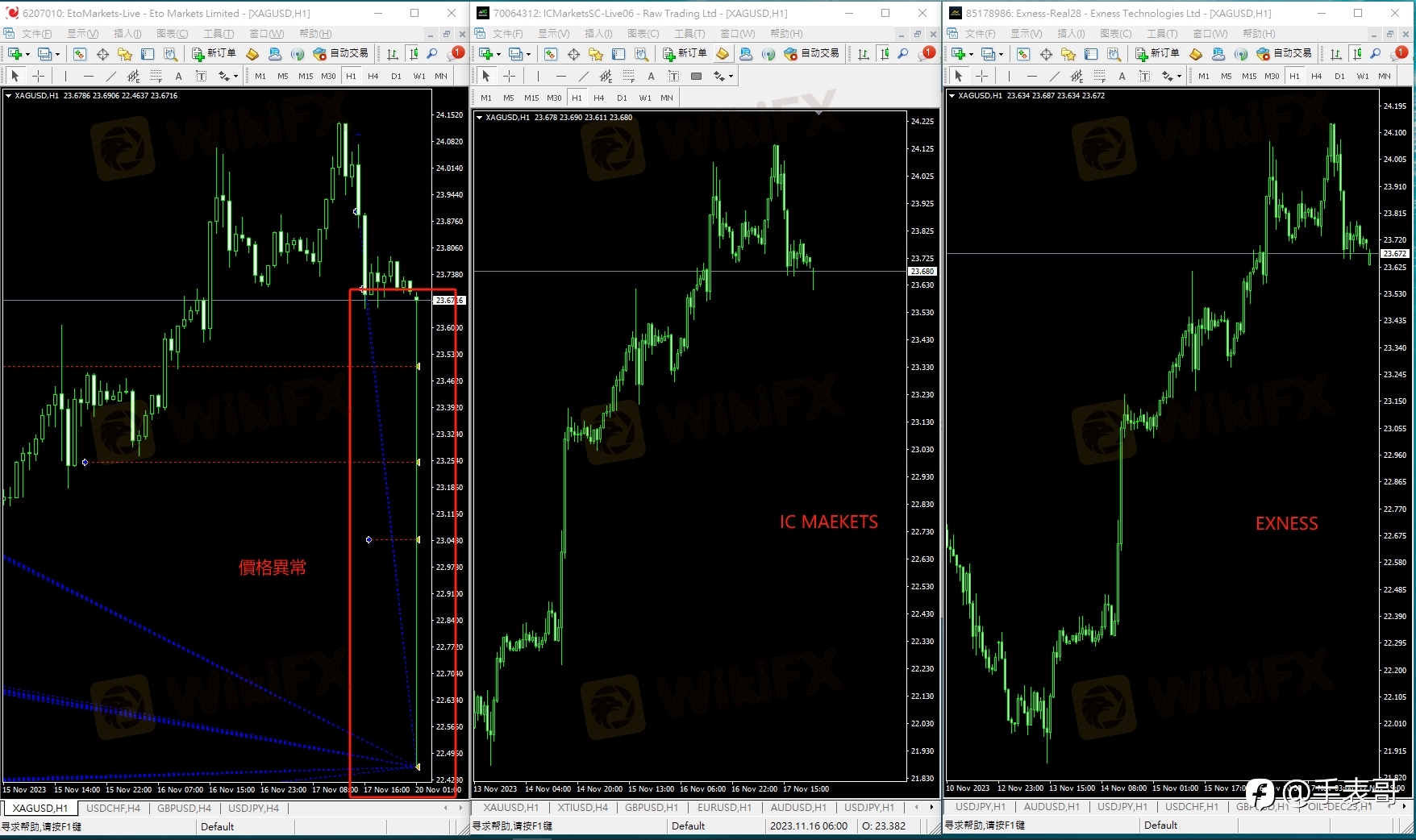Pick trendline tool in EtoMarkets window

click(x=111, y=76)
